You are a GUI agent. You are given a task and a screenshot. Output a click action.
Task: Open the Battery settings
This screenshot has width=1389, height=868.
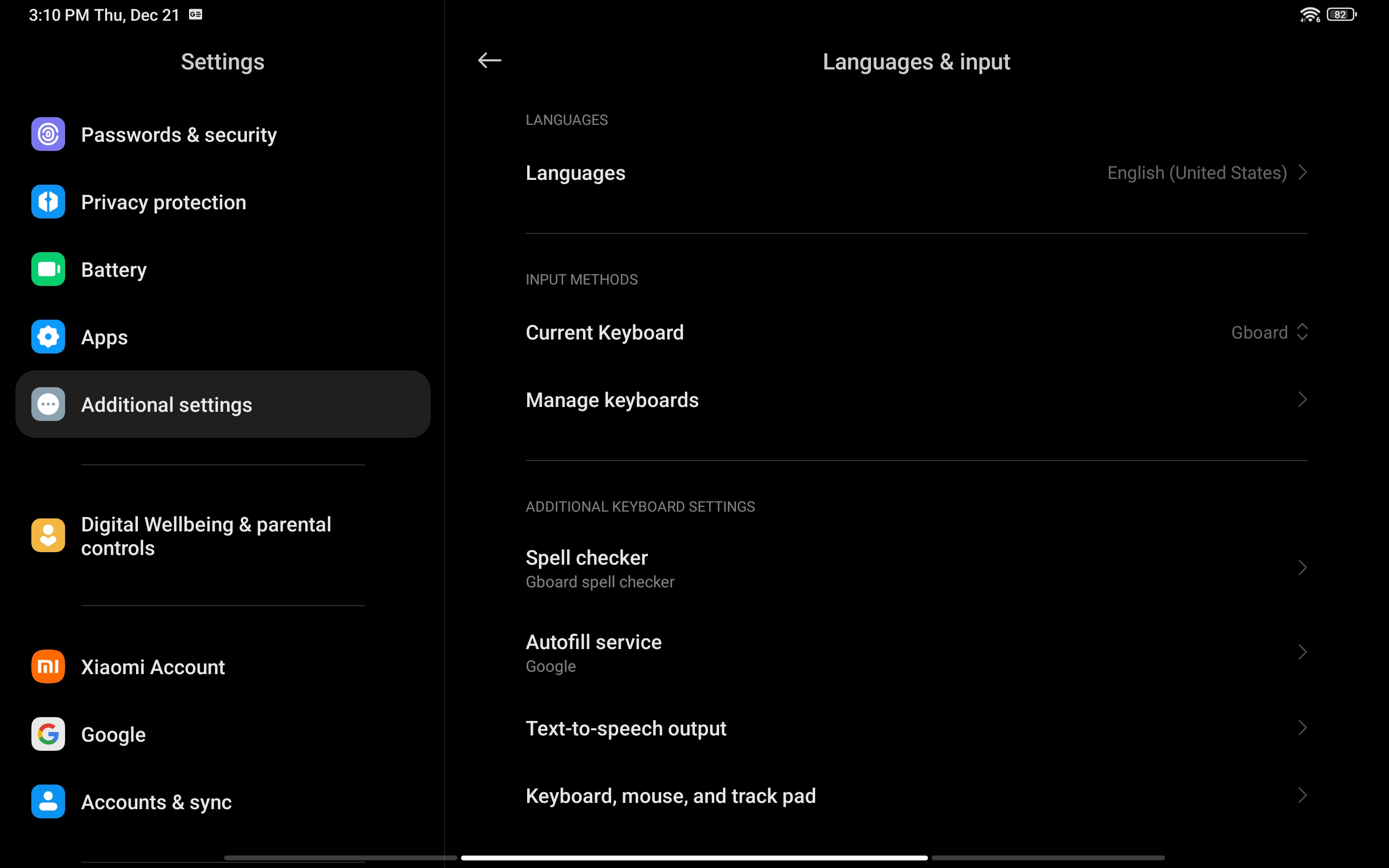tap(223, 269)
